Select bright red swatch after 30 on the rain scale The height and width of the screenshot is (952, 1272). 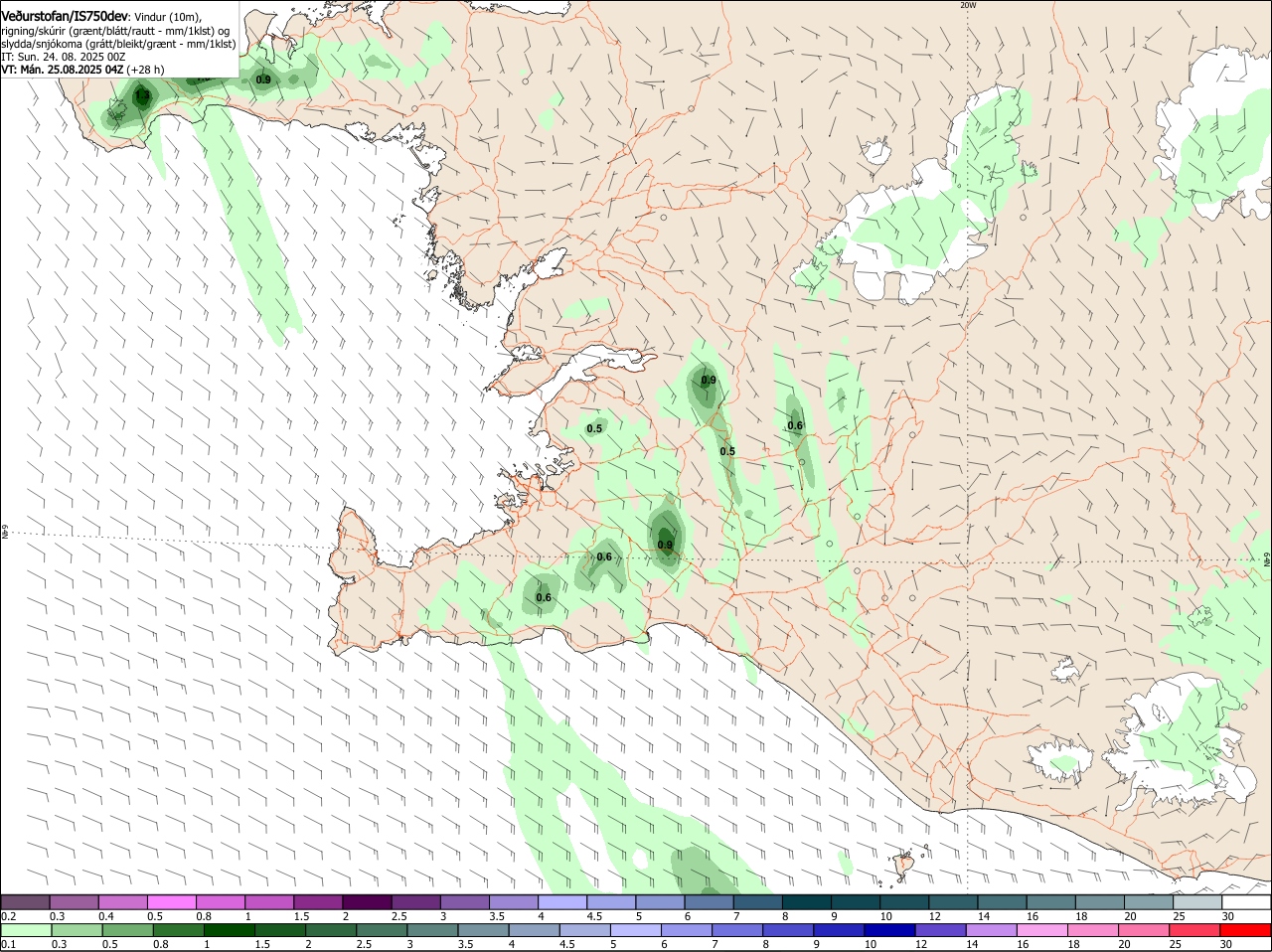(1247, 930)
